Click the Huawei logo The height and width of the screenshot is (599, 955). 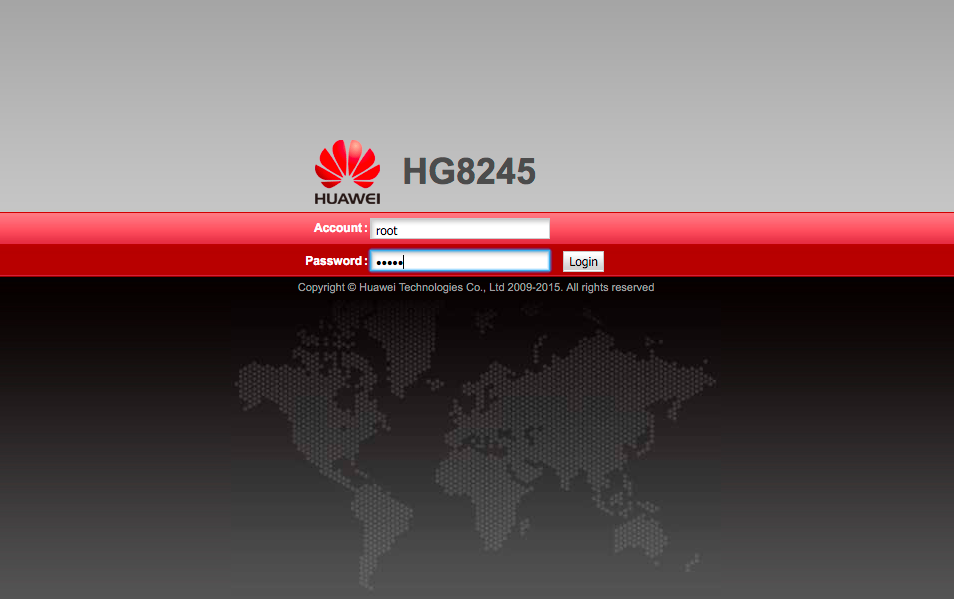[347, 172]
